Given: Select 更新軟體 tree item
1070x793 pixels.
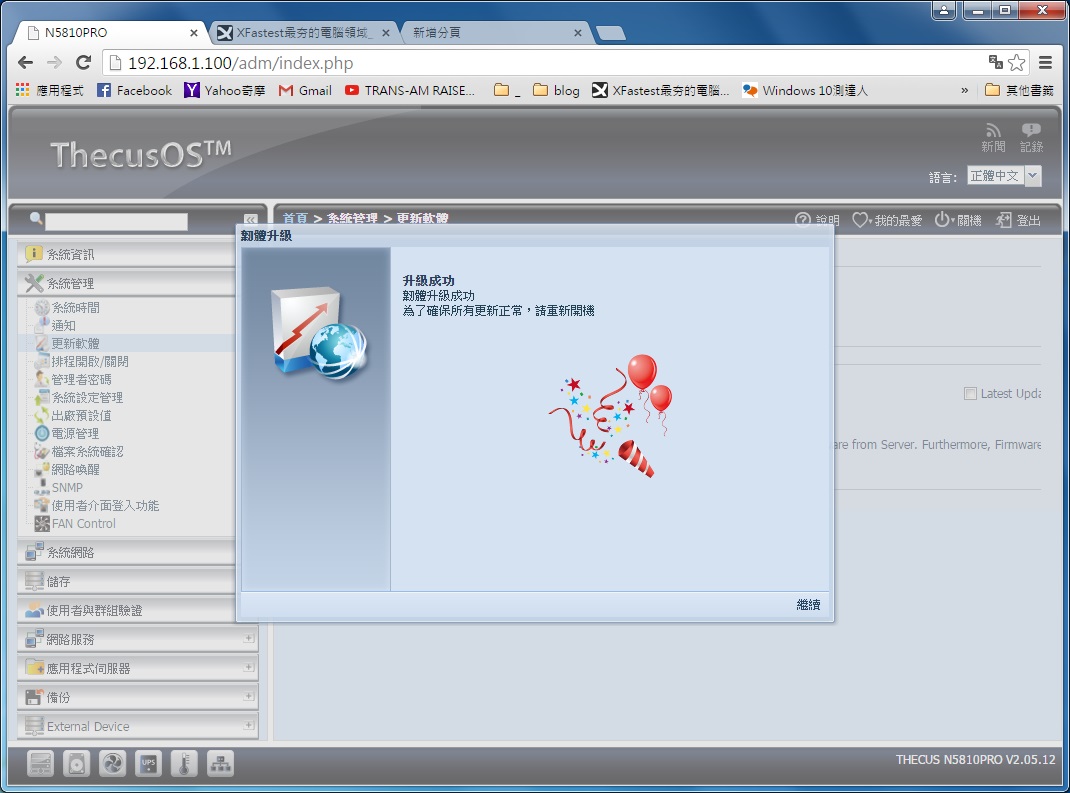Looking at the screenshot, I should (75, 343).
